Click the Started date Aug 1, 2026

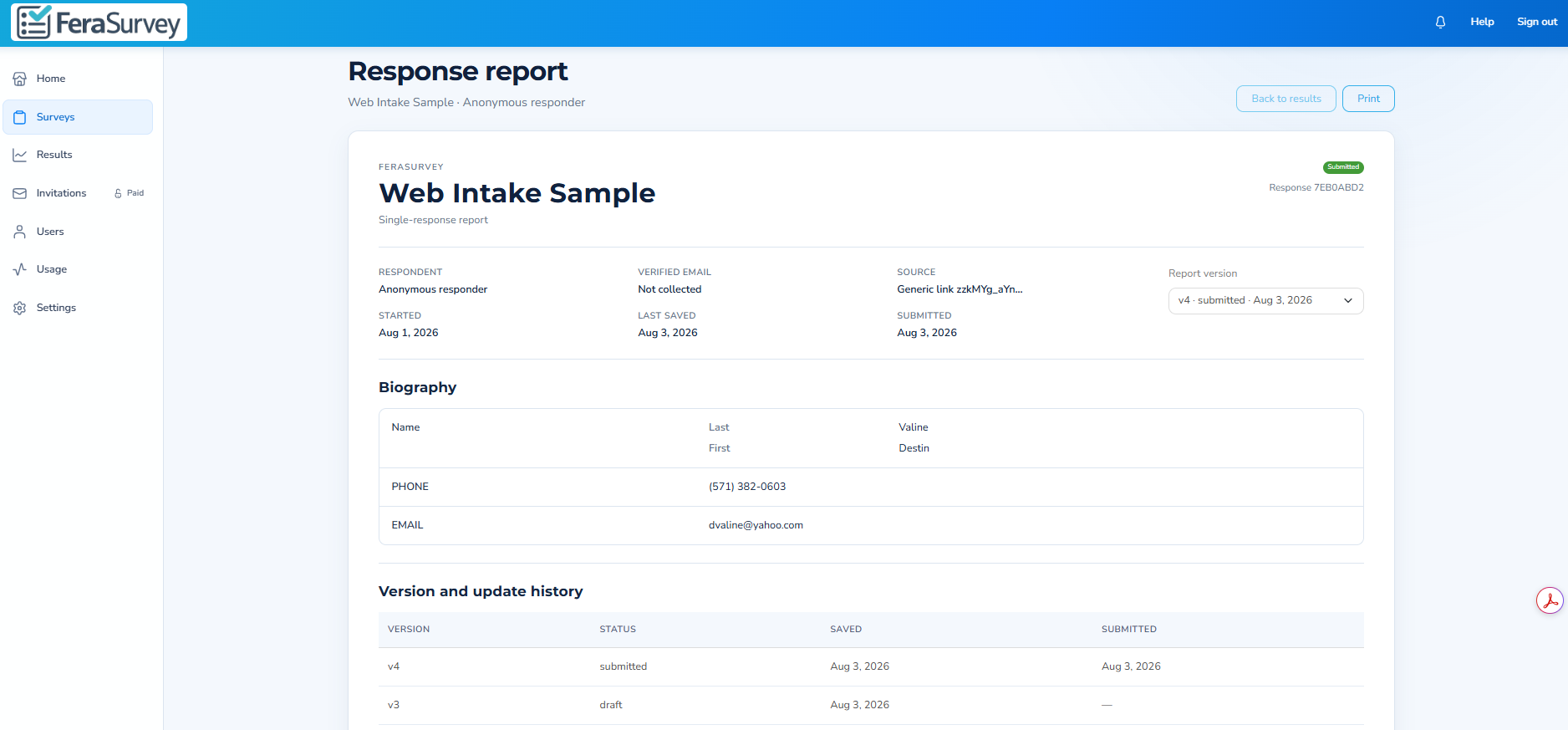click(x=408, y=333)
